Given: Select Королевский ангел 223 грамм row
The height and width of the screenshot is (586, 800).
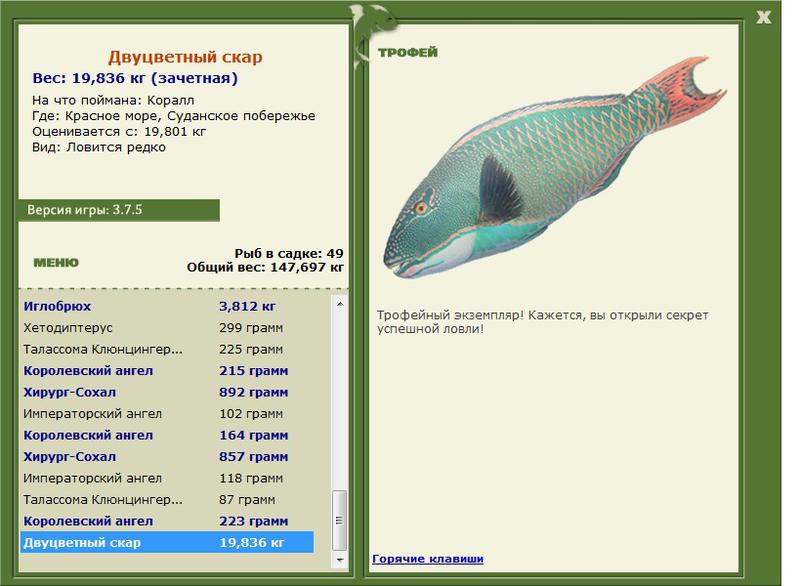Looking at the screenshot, I should pyautogui.click(x=167, y=521).
